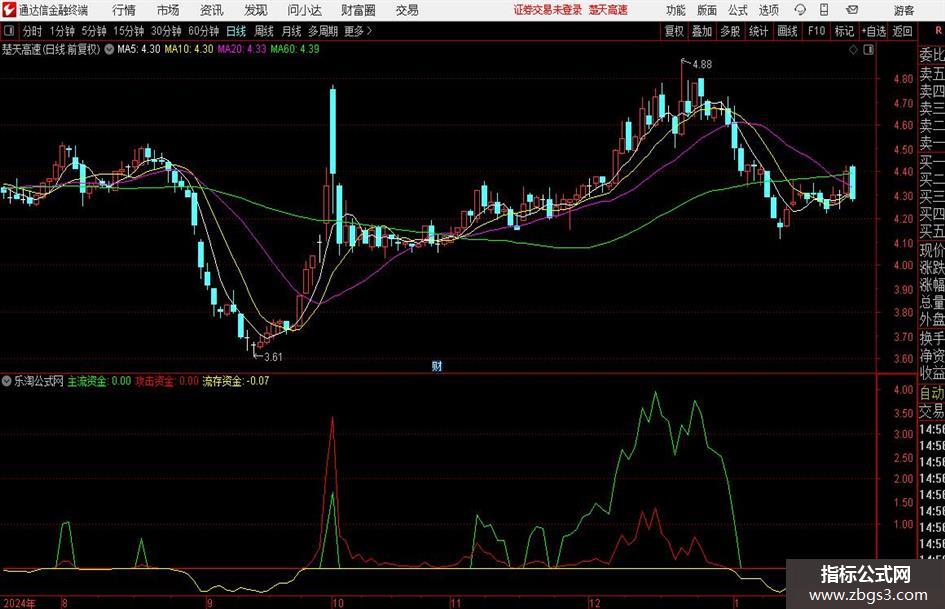
Task: Click the 楚天高速(日线 前复权) chart title
Action: [x=51, y=49]
